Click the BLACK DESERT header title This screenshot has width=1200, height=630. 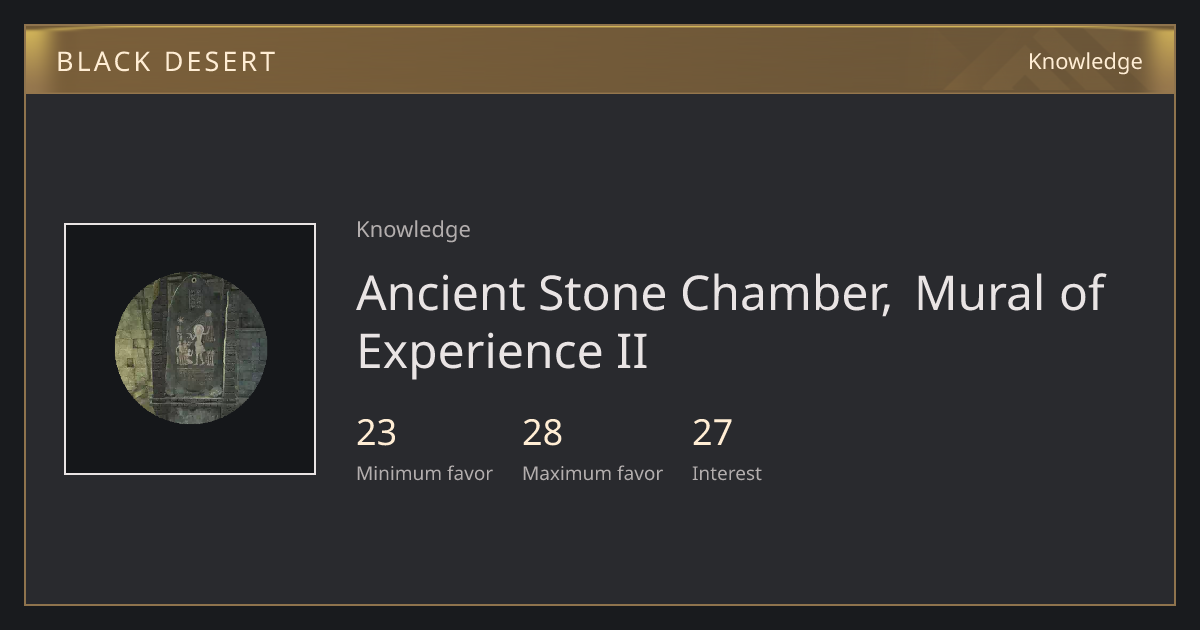click(x=166, y=62)
